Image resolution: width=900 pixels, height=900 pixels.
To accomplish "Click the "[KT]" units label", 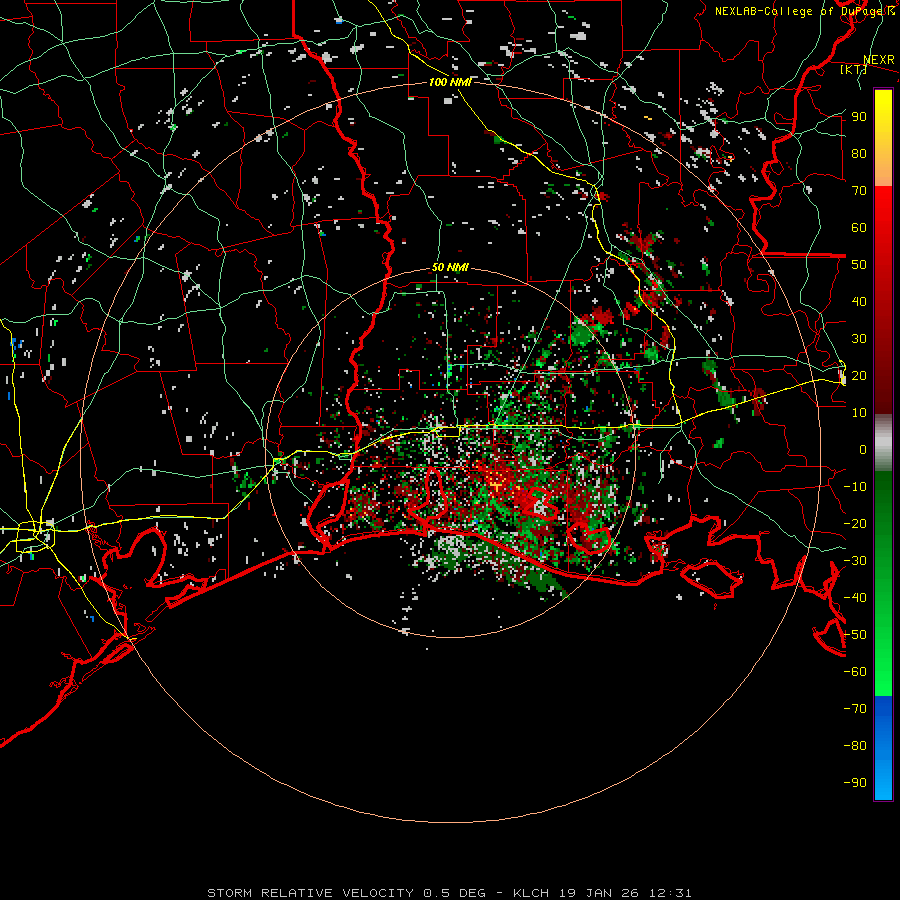I will 854,70.
